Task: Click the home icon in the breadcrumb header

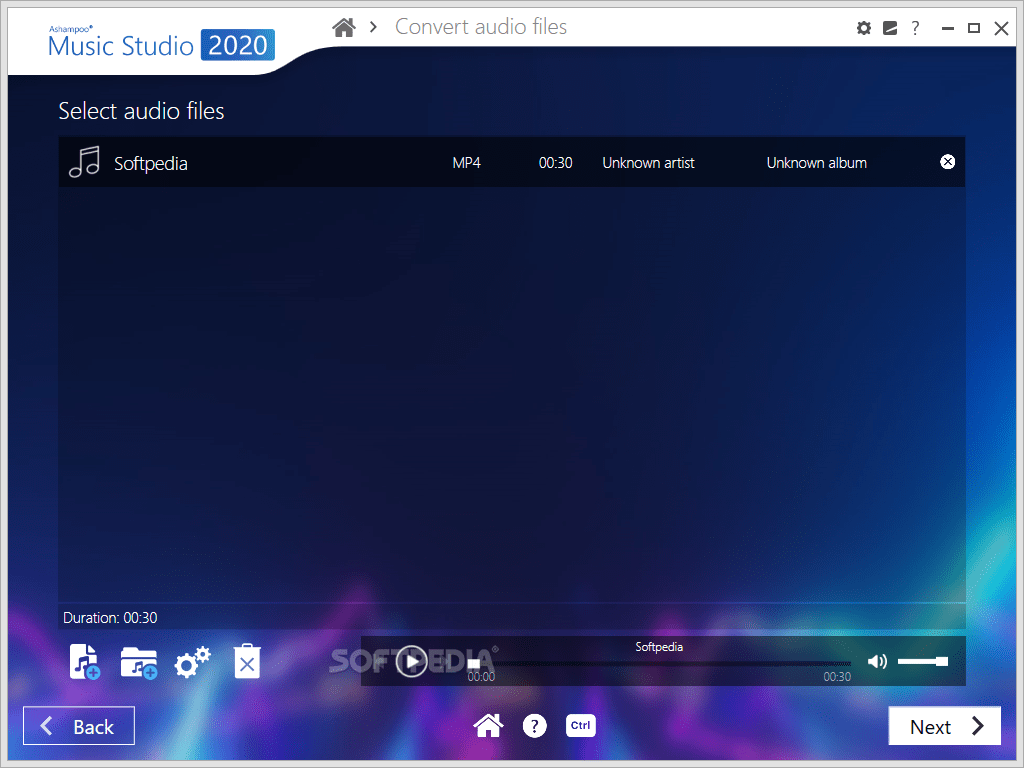Action: tap(344, 27)
